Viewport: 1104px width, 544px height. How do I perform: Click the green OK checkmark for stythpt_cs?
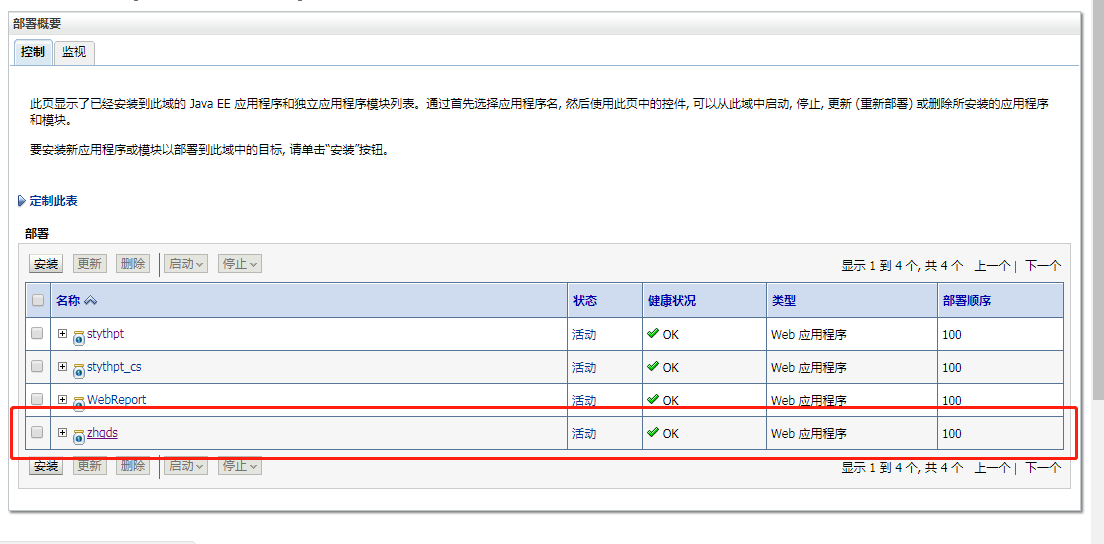[x=653, y=367]
